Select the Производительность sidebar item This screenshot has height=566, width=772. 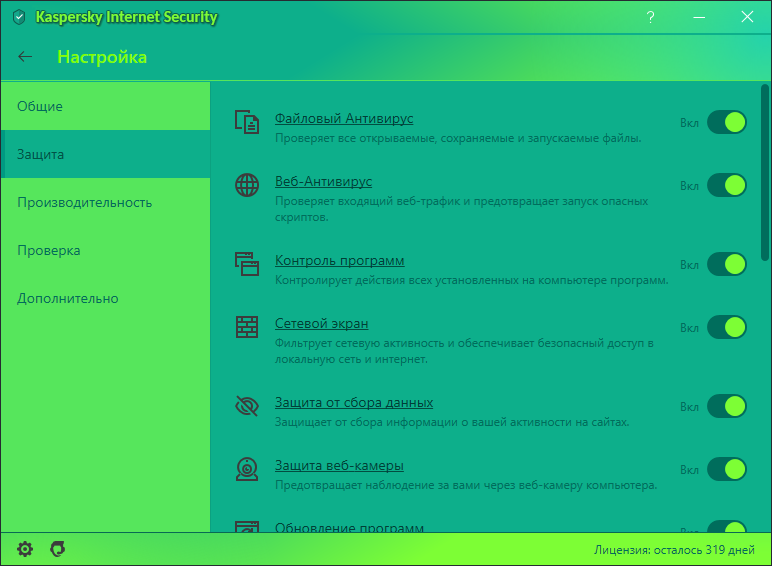point(84,202)
